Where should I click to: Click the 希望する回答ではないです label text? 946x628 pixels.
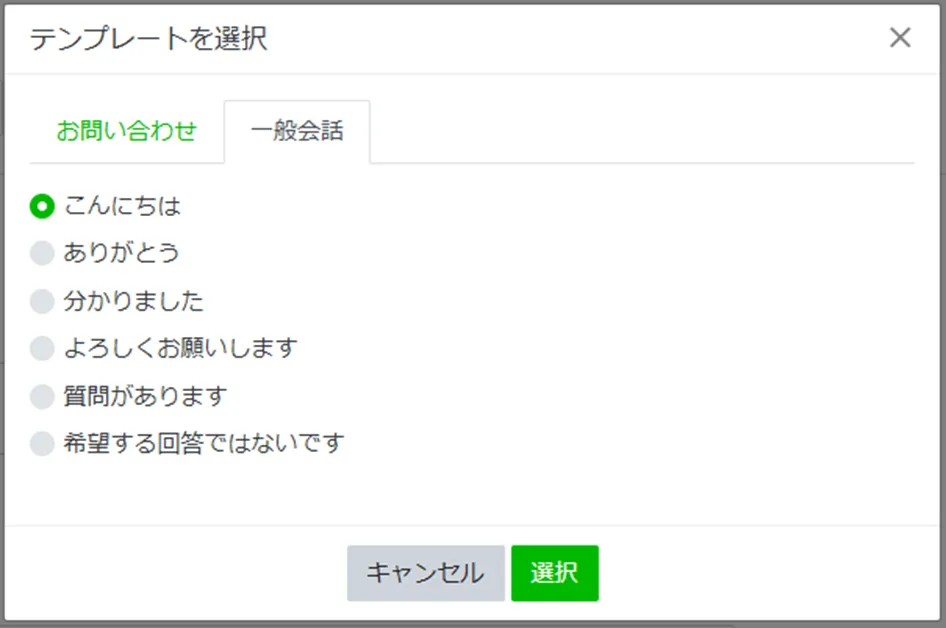pos(204,443)
